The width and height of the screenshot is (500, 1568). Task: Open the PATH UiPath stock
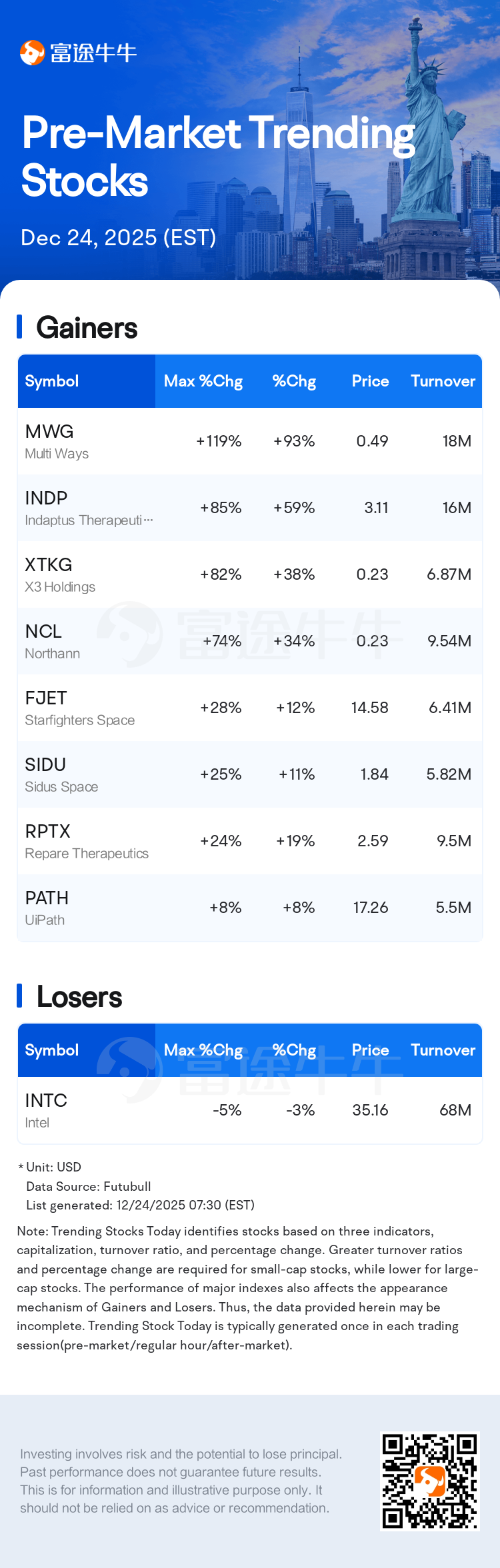249,908
